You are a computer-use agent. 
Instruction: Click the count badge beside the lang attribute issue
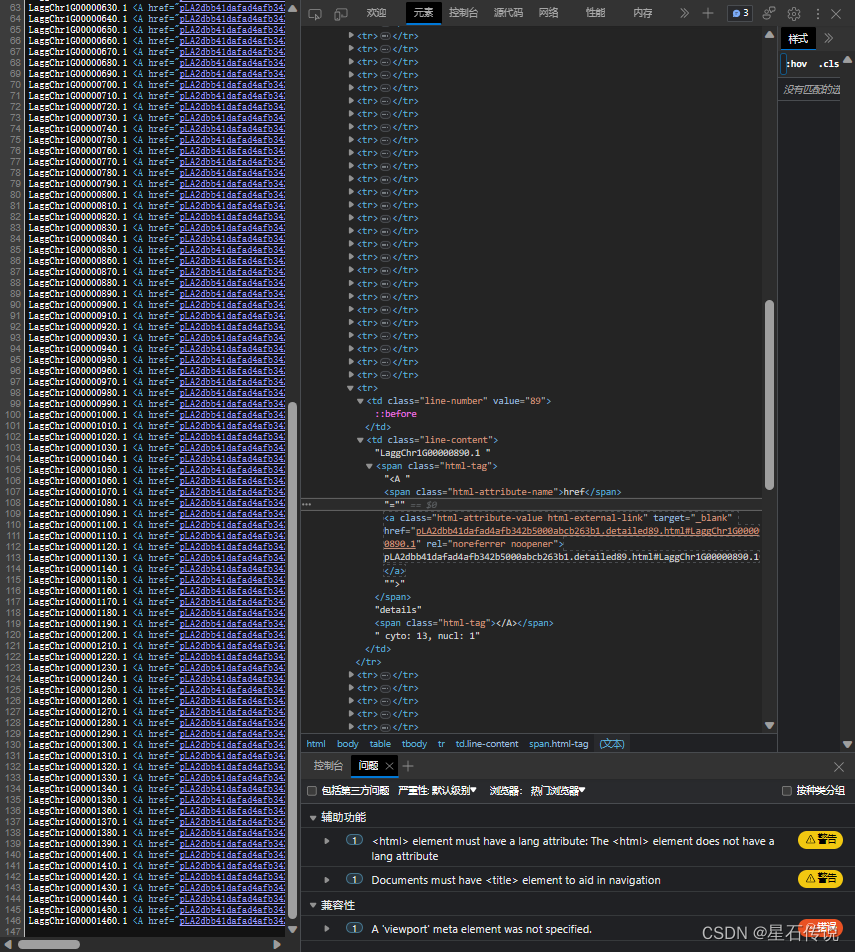click(354, 840)
